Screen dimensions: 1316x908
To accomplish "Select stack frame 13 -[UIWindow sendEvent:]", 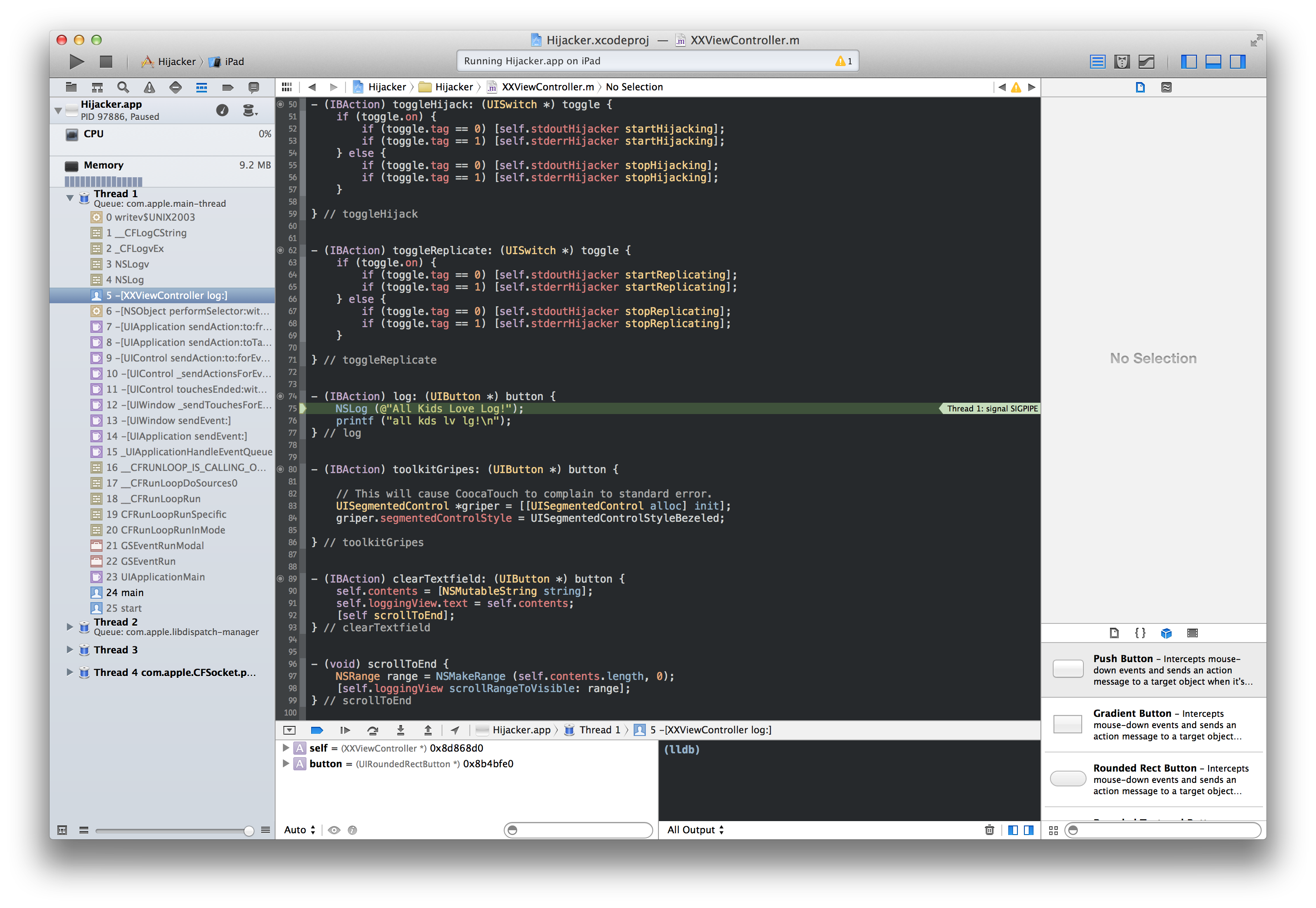I will click(162, 421).
